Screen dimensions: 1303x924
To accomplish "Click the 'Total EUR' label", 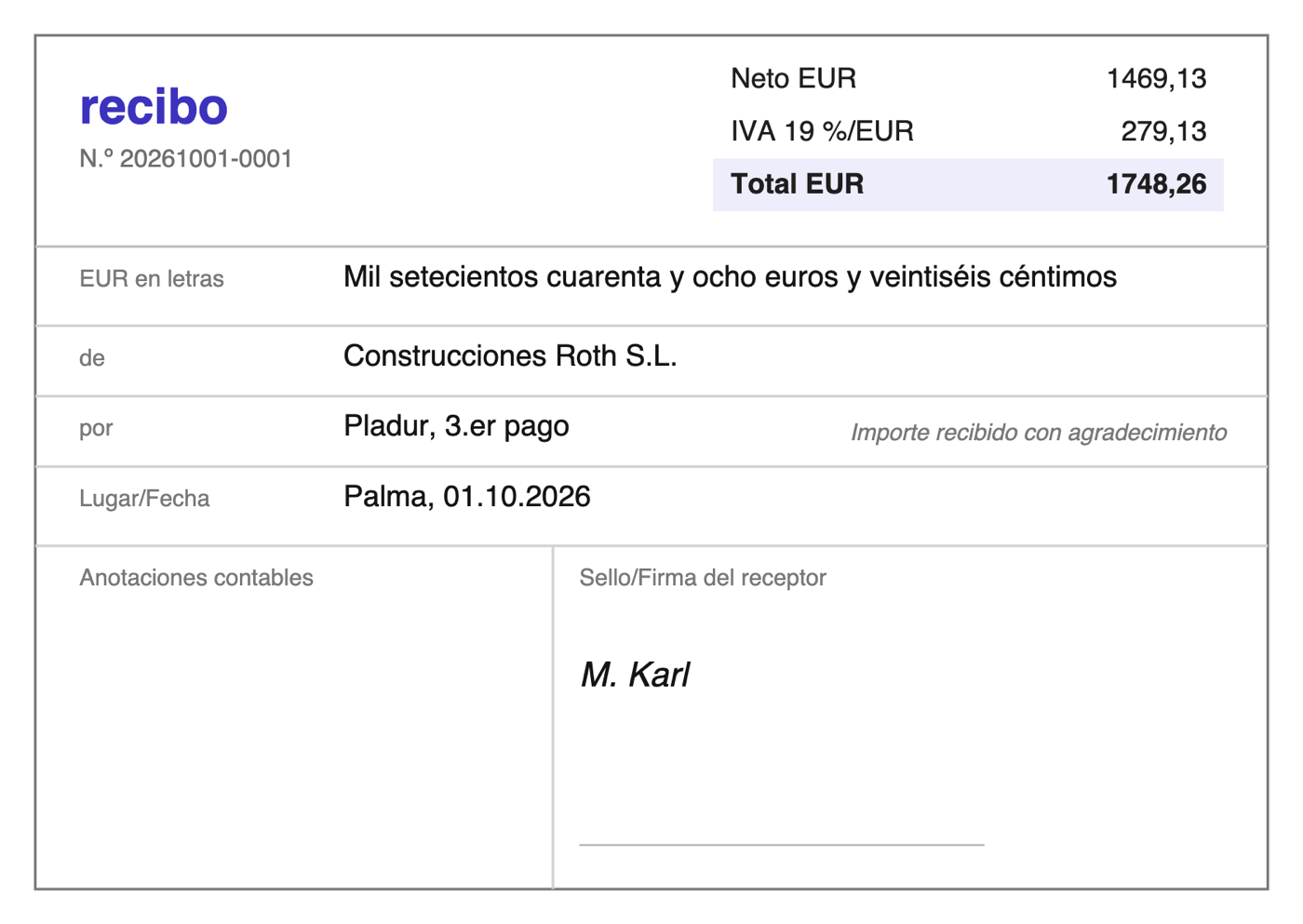I will pos(798,184).
